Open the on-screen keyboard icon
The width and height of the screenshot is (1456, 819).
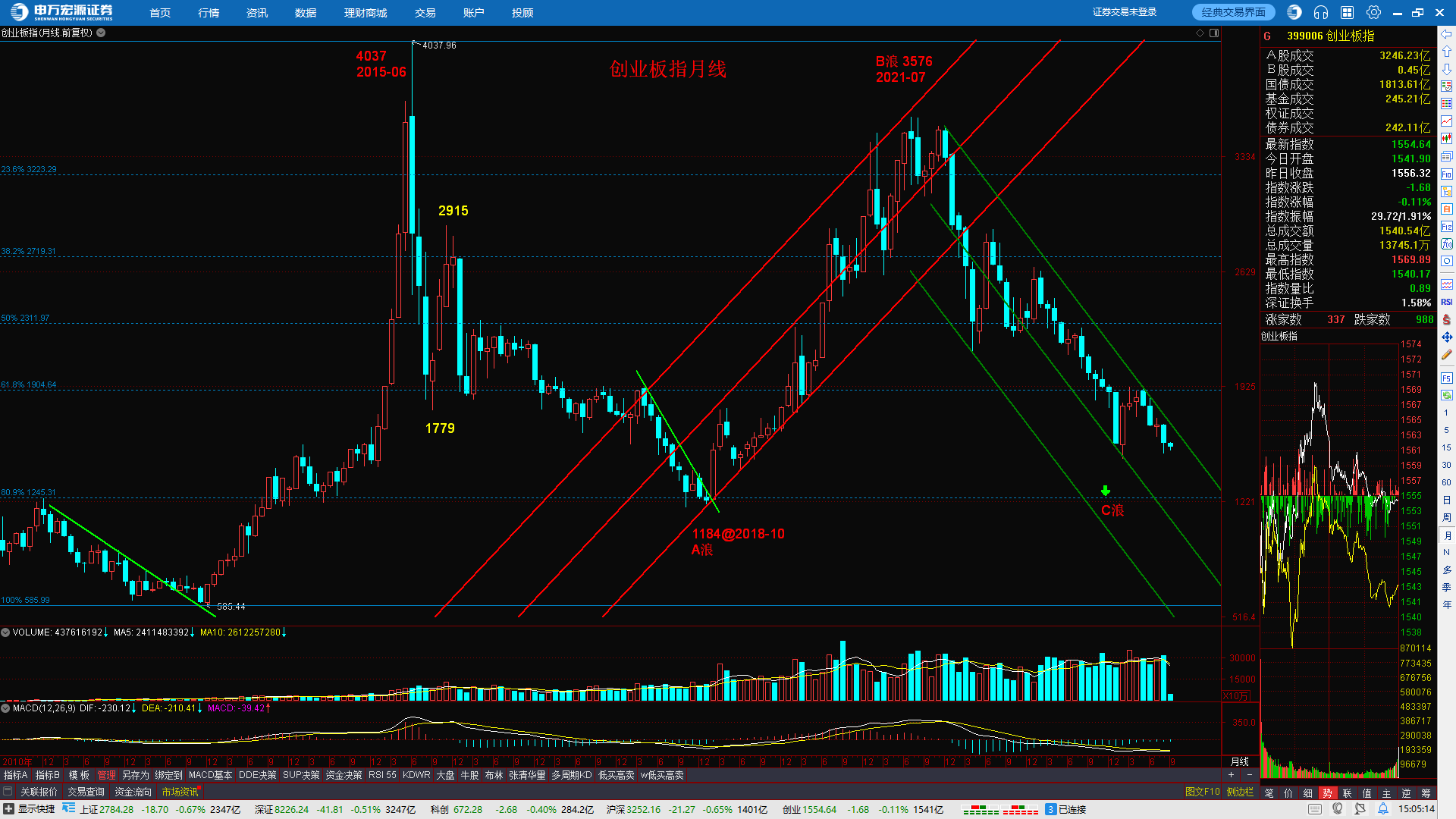coord(1315,809)
